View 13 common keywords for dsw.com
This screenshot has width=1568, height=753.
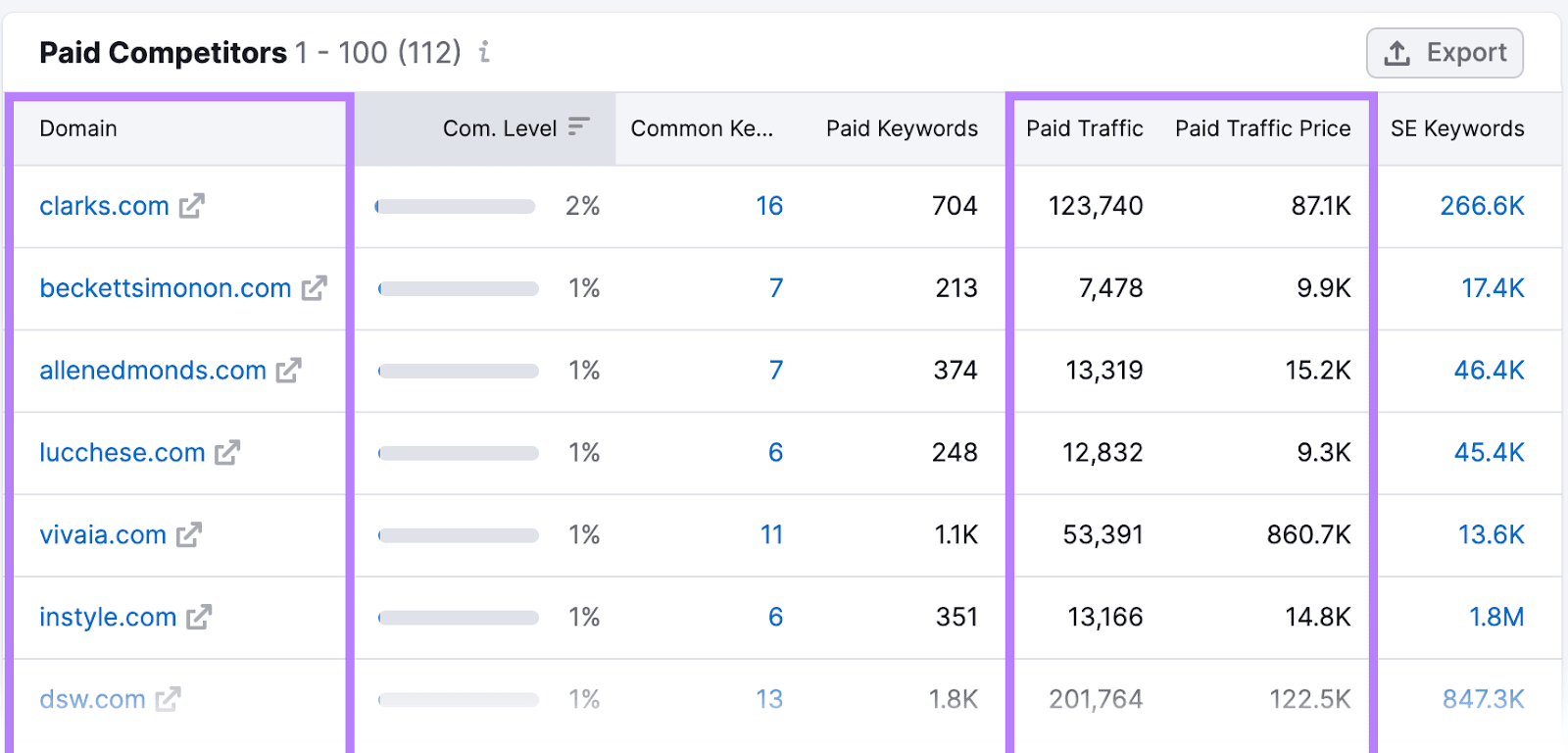point(769,700)
